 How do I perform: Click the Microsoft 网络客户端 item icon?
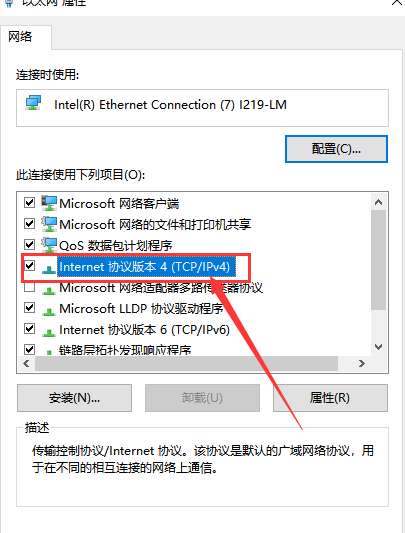(x=49, y=203)
